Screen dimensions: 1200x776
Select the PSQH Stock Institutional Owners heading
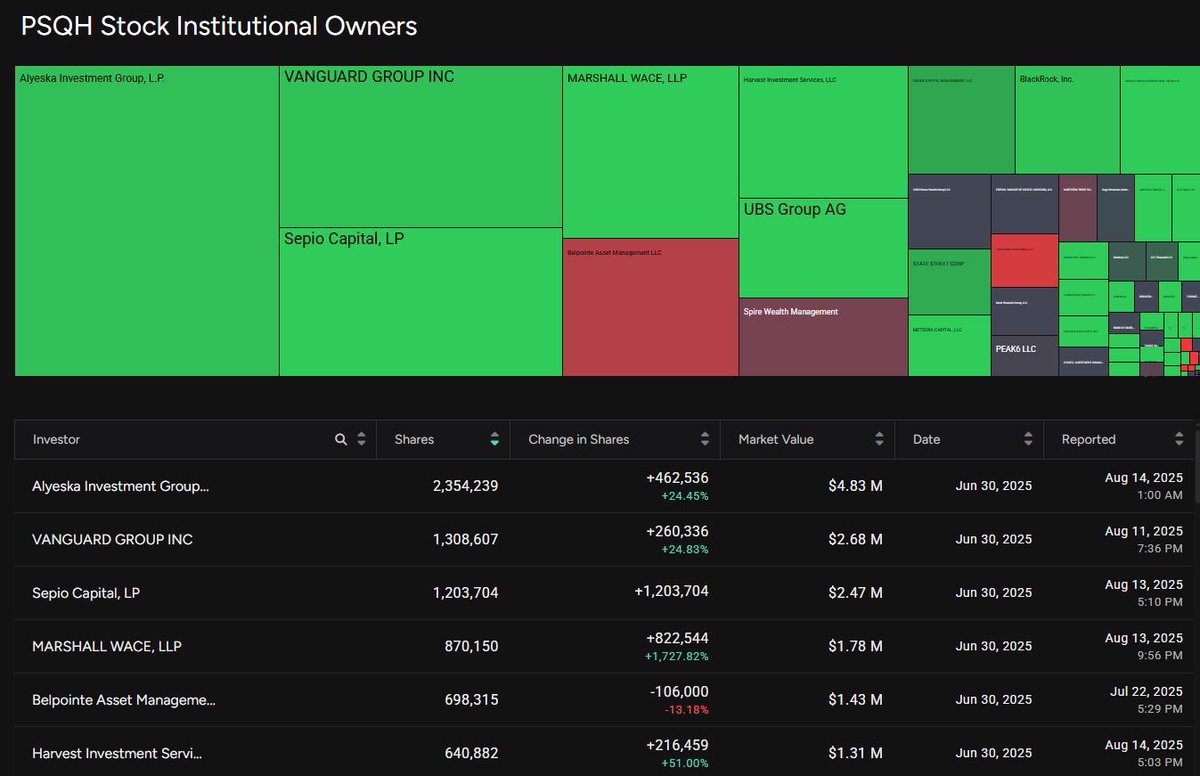tap(219, 26)
